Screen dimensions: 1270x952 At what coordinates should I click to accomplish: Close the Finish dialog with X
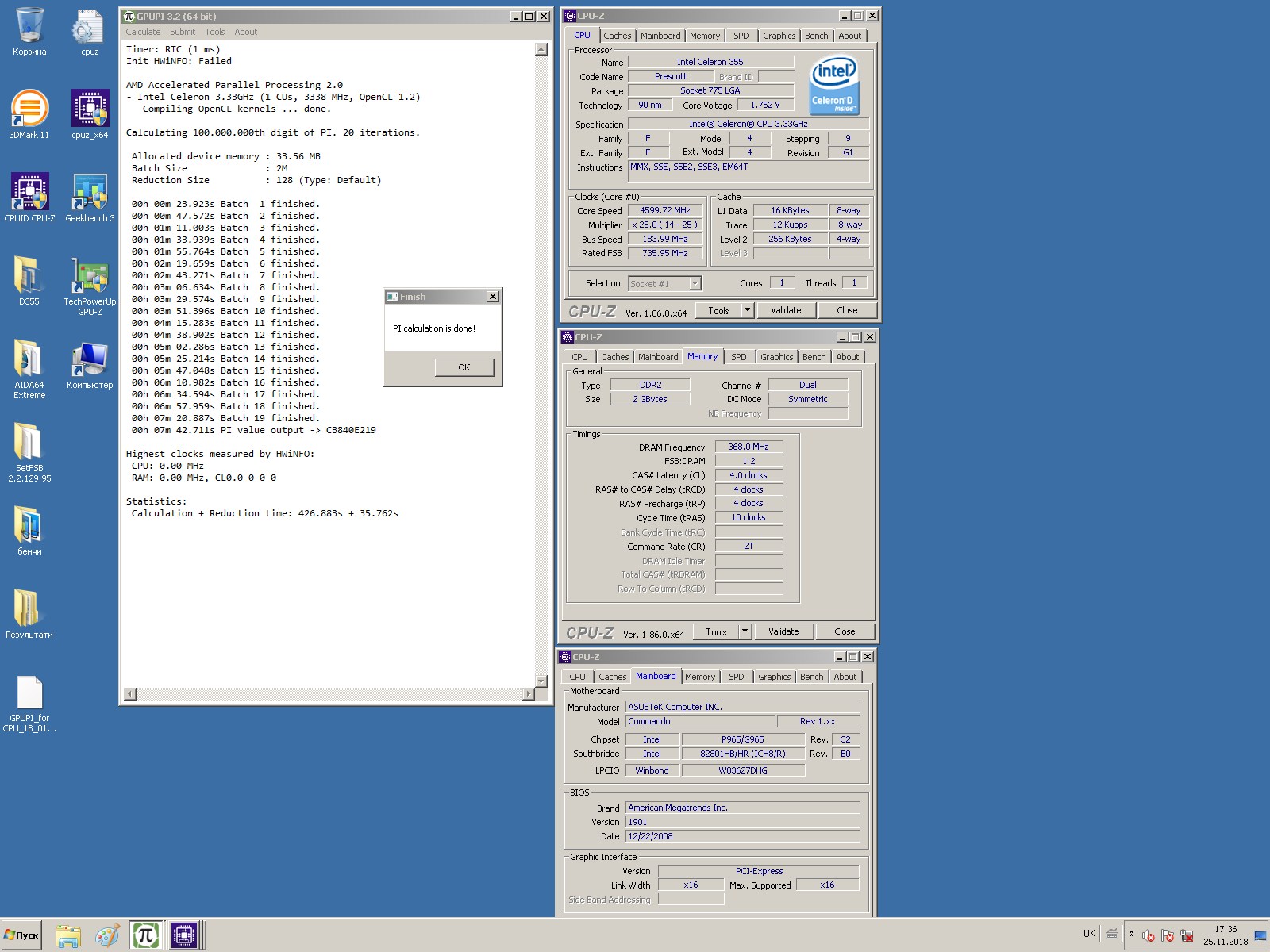493,296
